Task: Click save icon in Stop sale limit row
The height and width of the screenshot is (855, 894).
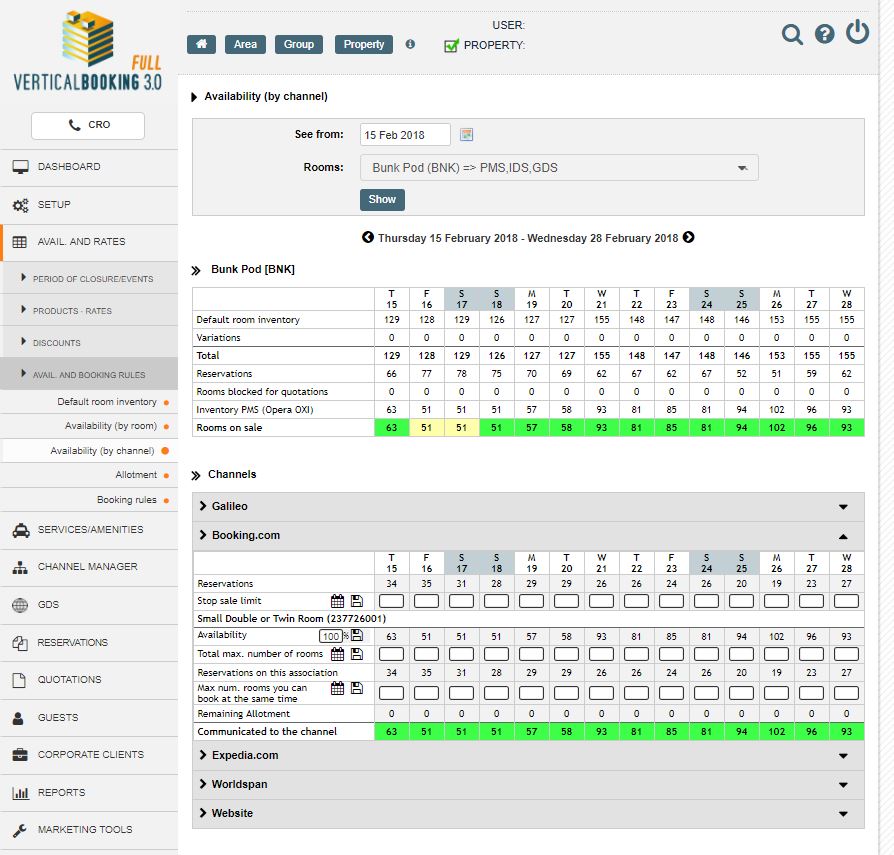Action: [x=357, y=601]
